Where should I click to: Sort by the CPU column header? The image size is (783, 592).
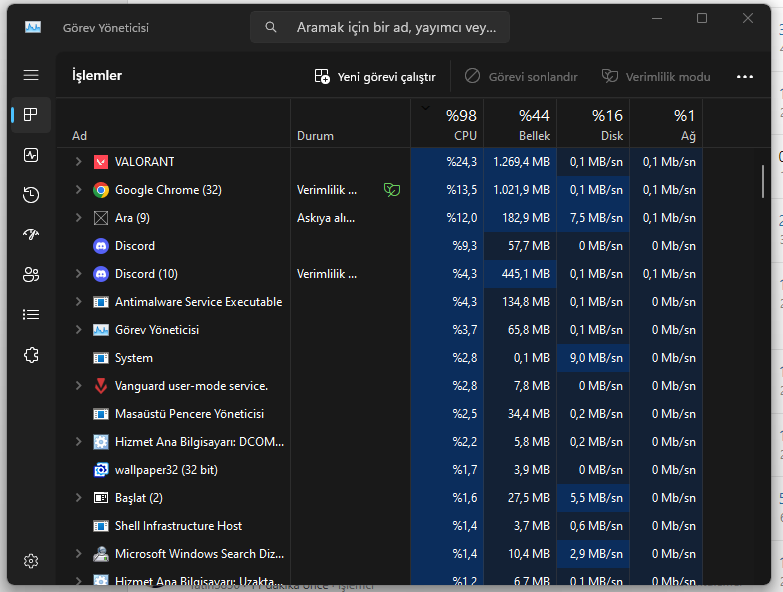(447, 123)
